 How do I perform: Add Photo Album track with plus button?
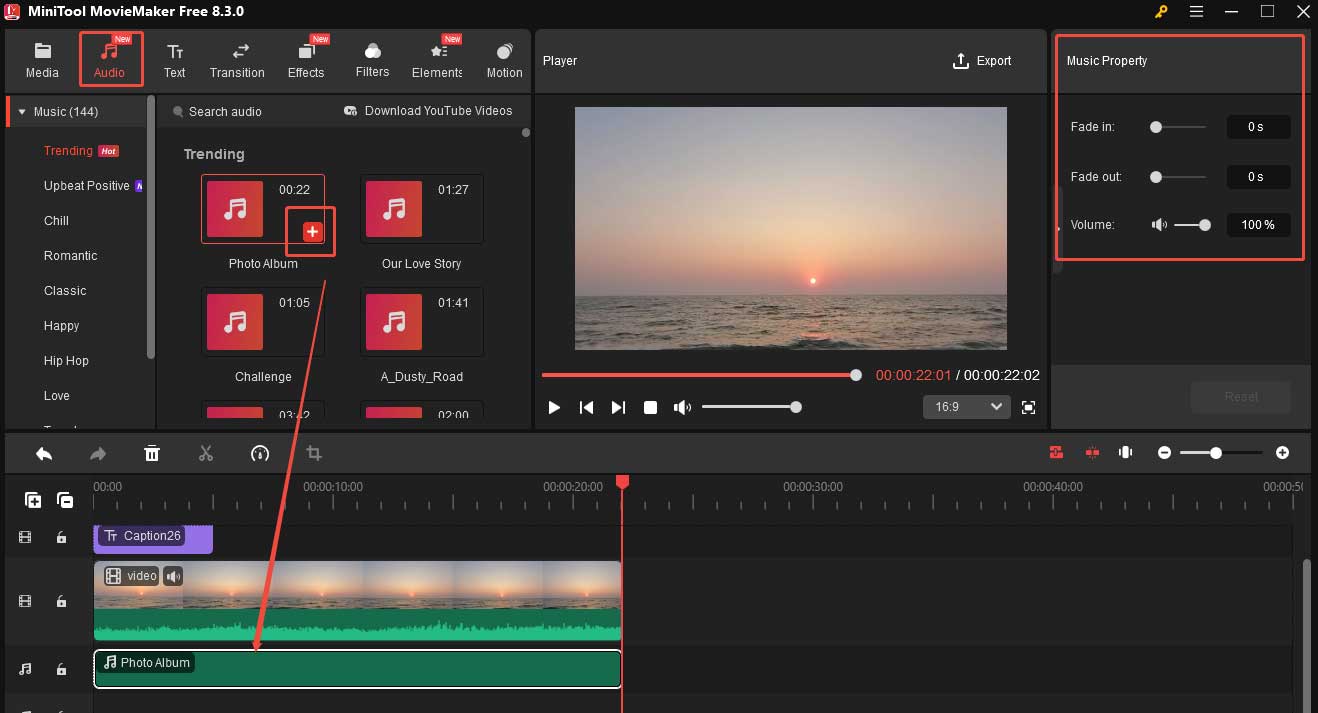[x=312, y=232]
